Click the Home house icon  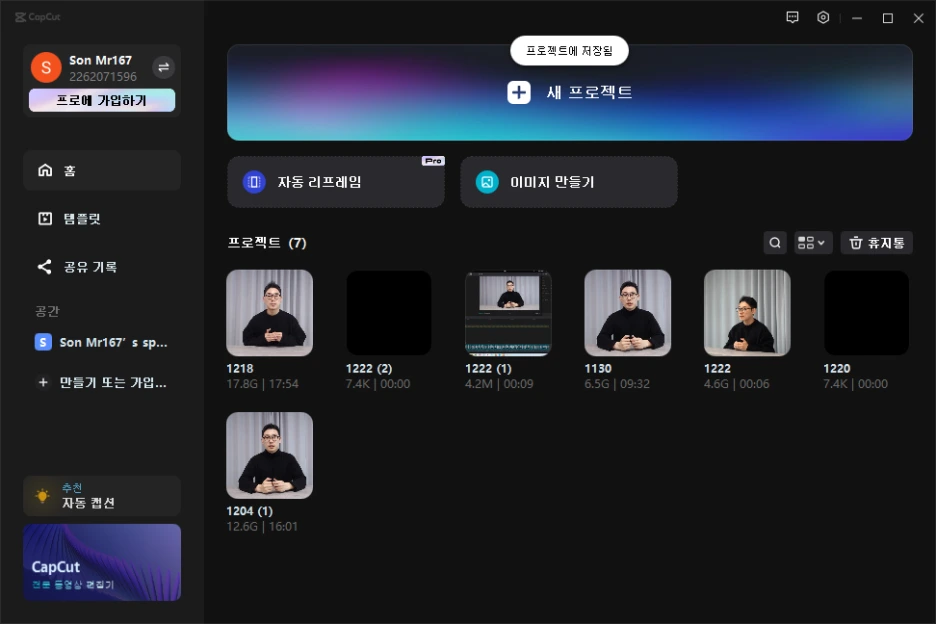45,171
